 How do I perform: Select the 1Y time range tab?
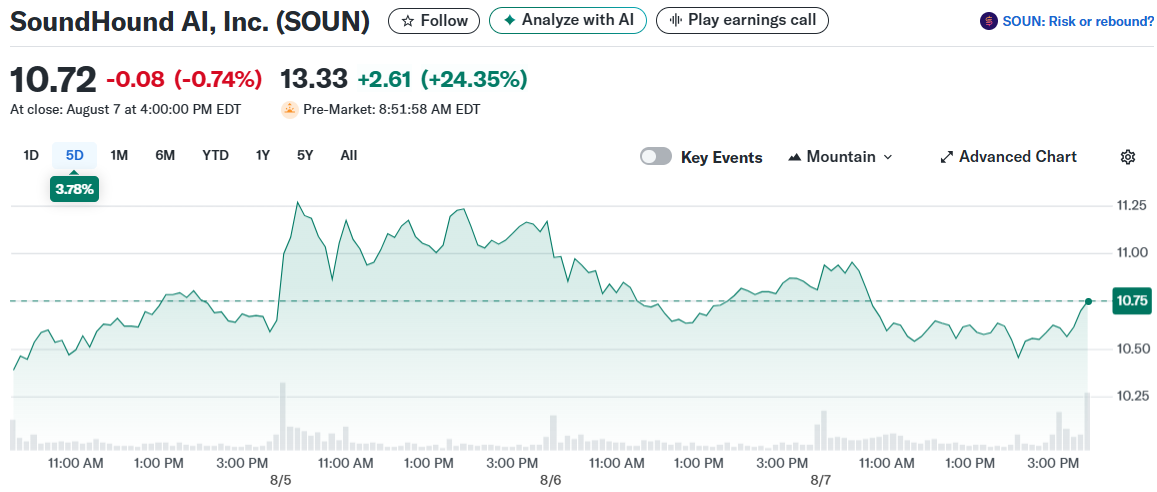263,156
